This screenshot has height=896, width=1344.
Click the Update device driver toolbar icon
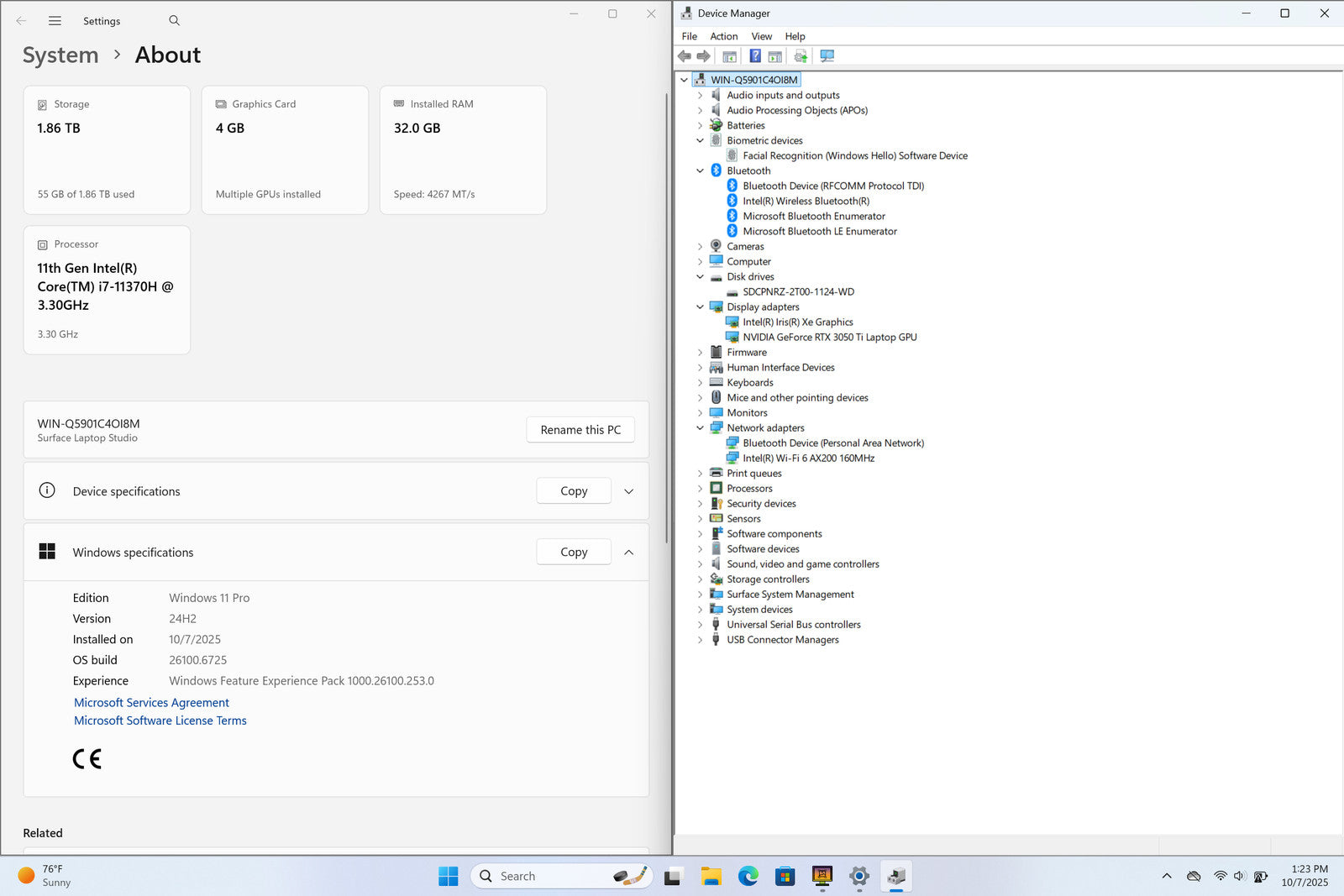coord(801,56)
